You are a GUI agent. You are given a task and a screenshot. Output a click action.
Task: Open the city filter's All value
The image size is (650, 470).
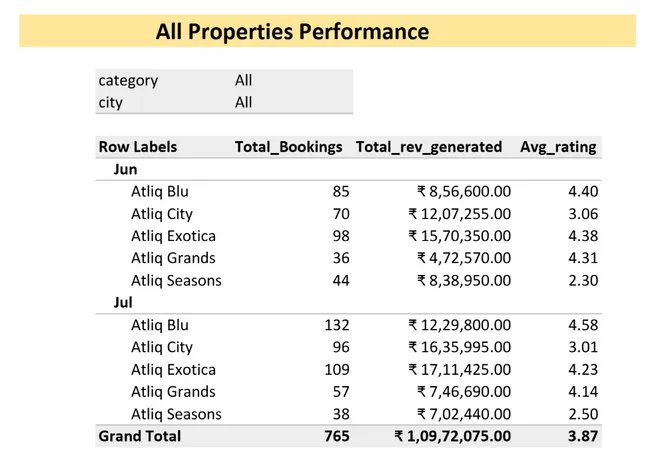pyautogui.click(x=244, y=102)
